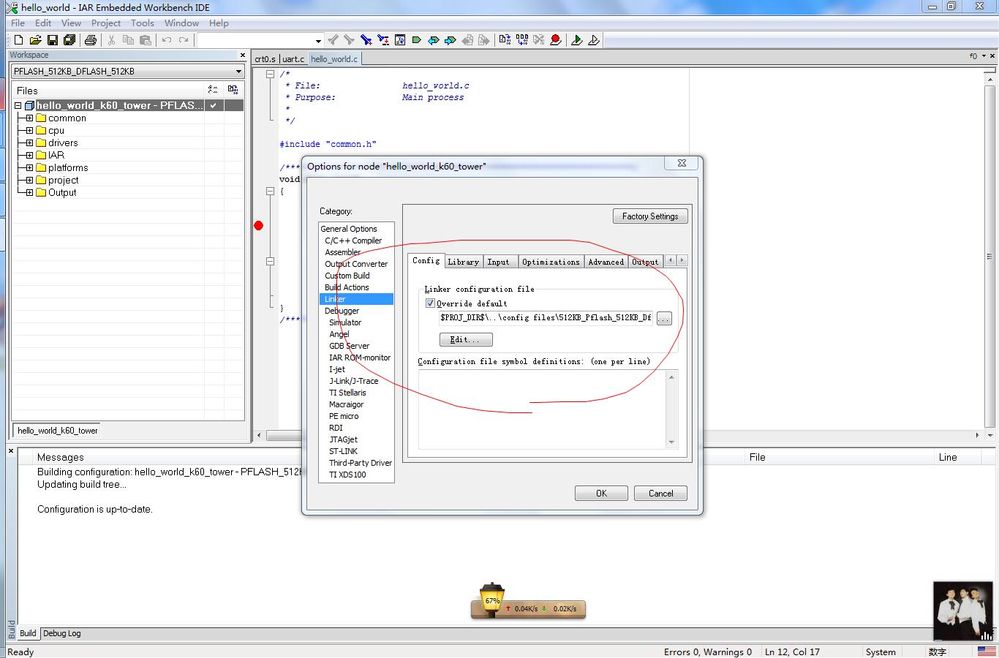Click the New document toolbar icon
This screenshot has width=999, height=658.
pyautogui.click(x=18, y=40)
